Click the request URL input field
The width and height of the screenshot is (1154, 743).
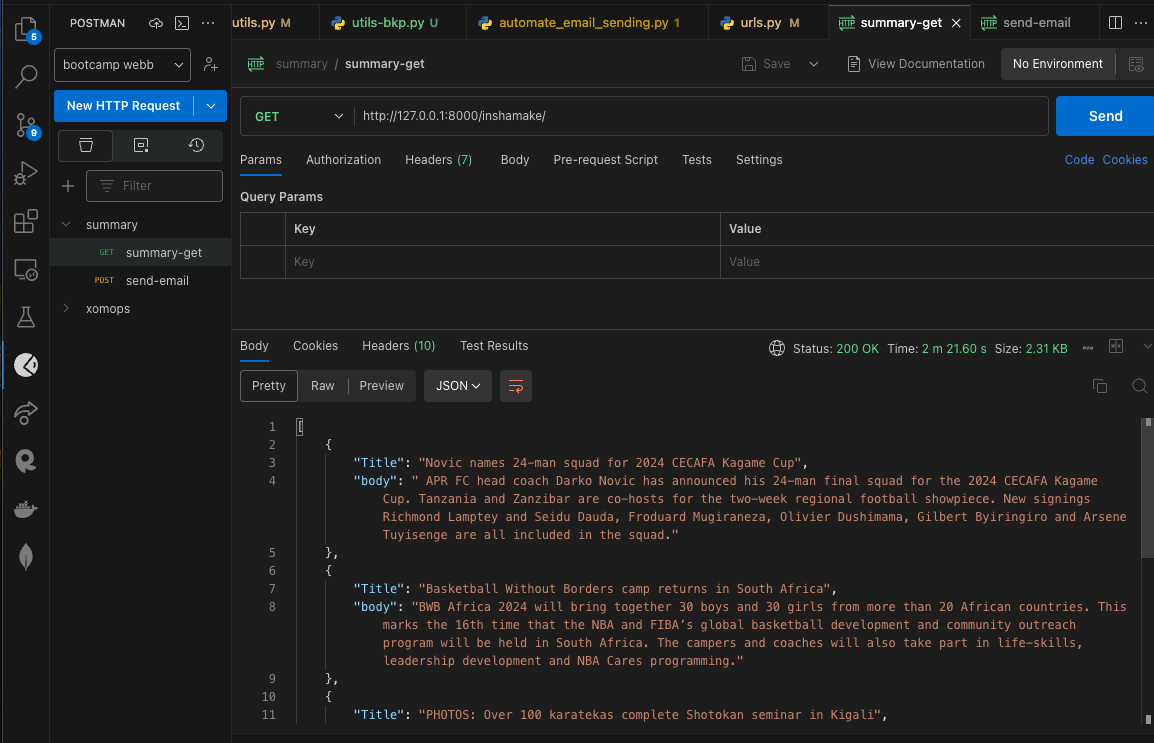point(700,116)
